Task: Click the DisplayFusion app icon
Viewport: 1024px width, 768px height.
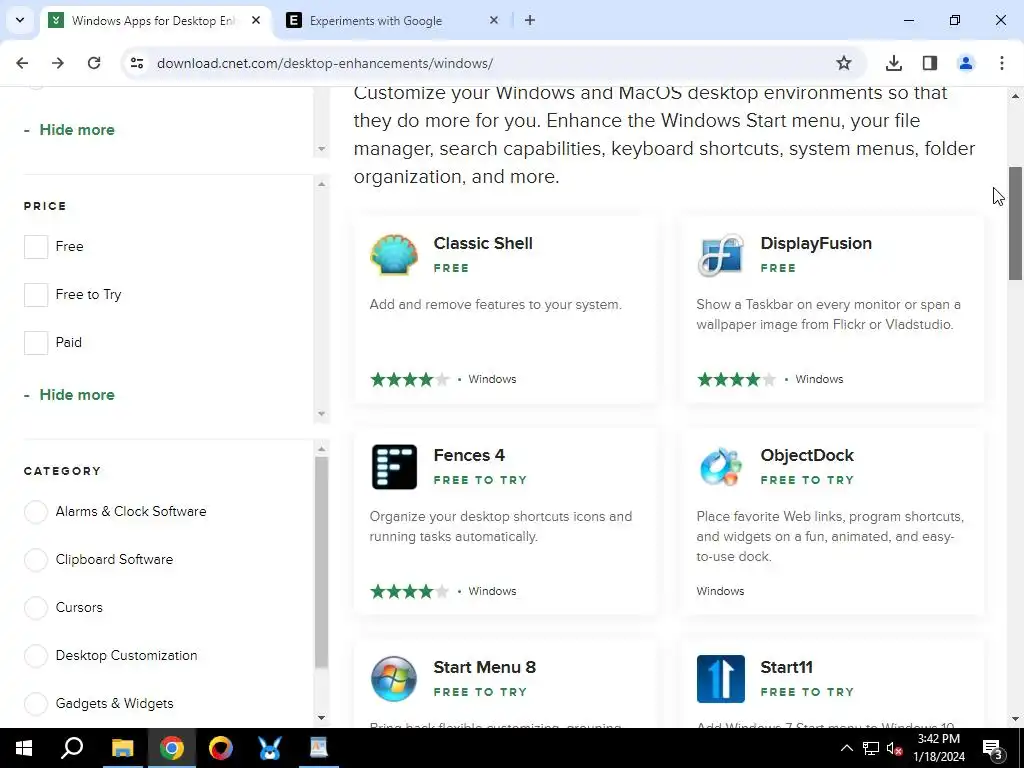Action: point(720,255)
